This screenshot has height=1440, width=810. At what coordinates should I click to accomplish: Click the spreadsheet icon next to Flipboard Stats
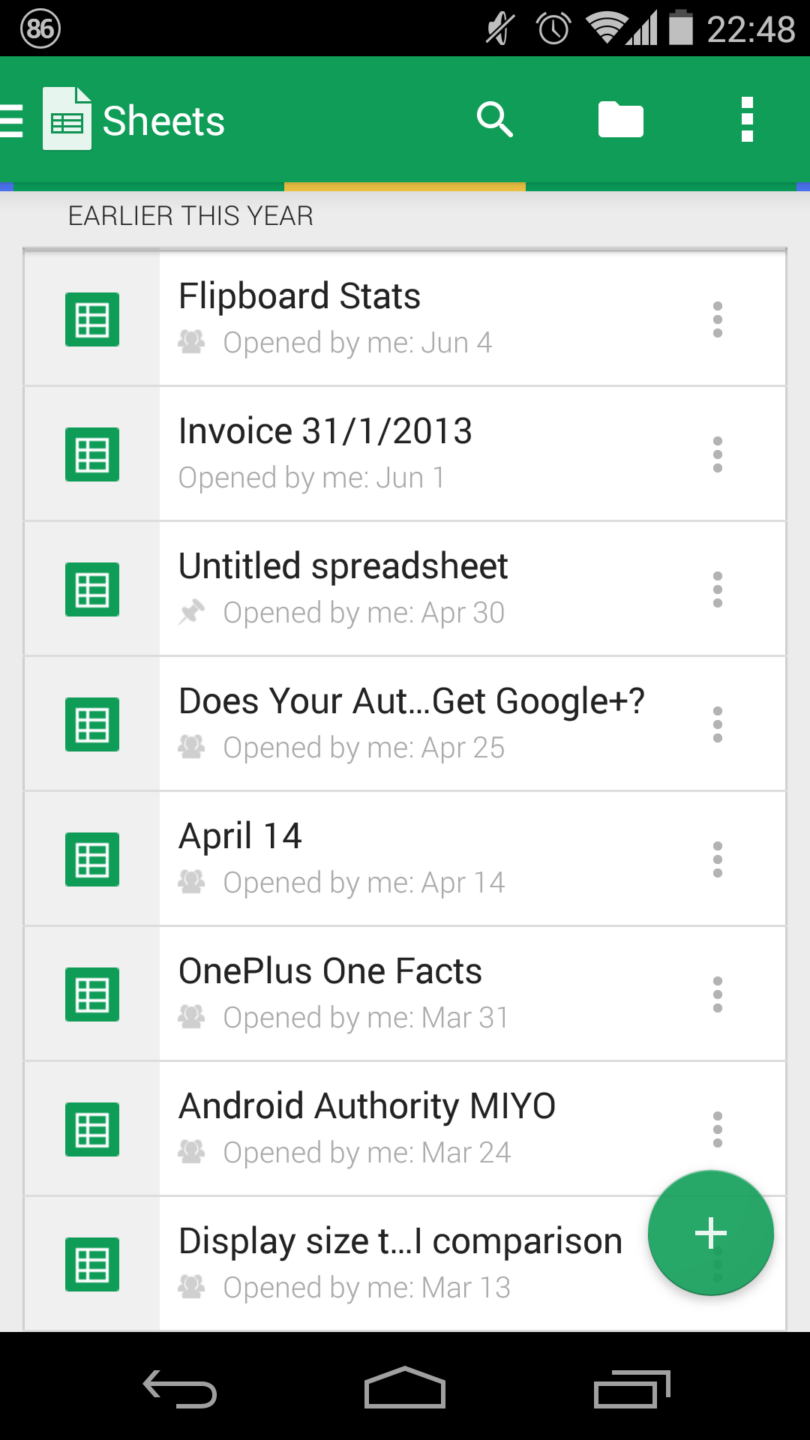(x=91, y=319)
